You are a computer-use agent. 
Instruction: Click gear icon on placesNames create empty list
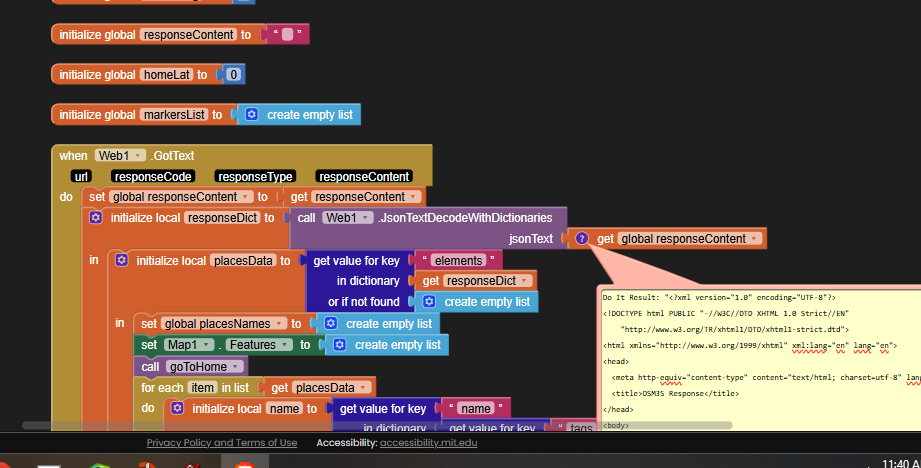click(331, 323)
